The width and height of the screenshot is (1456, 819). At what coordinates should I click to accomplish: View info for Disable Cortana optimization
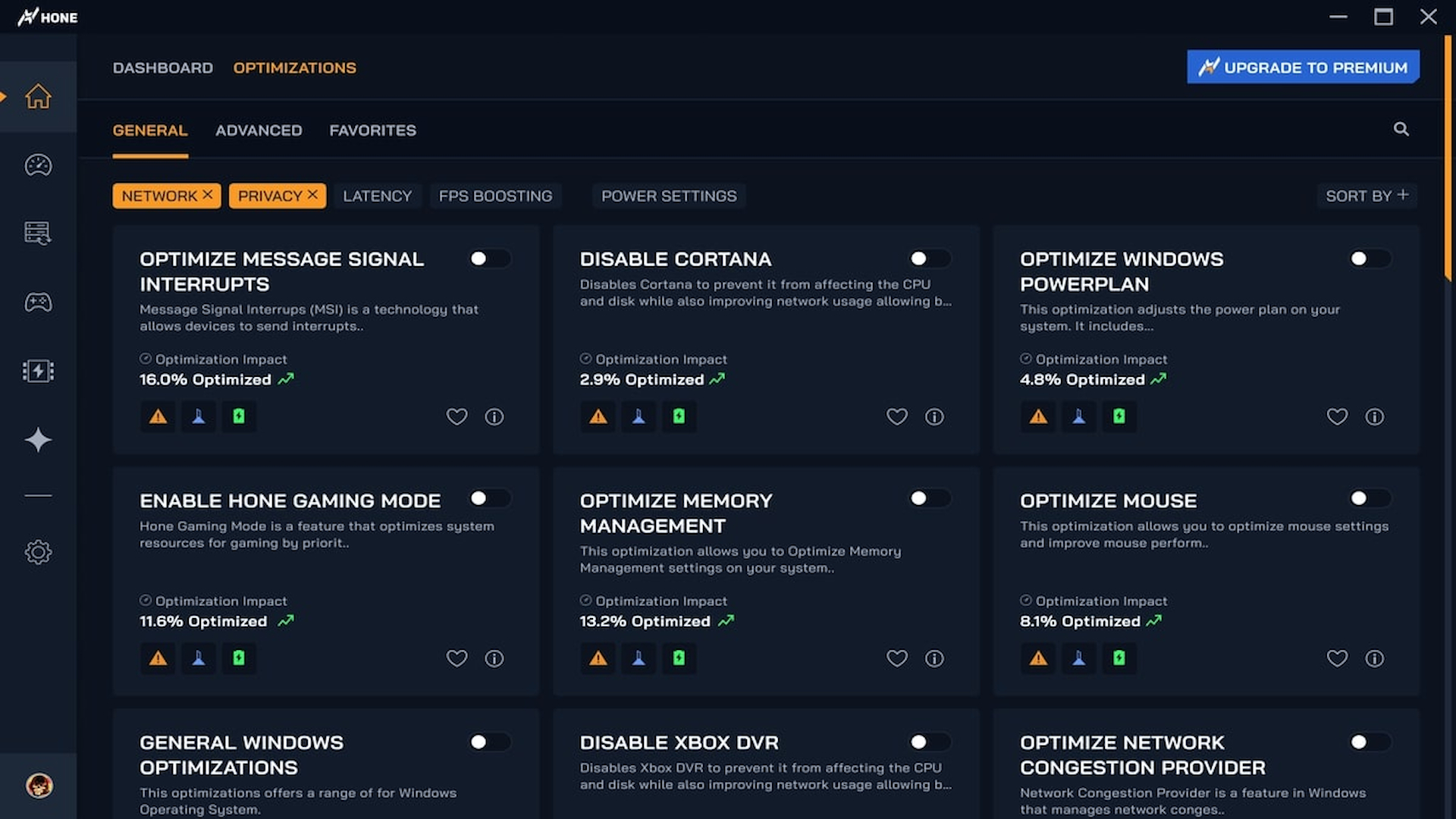click(x=934, y=416)
